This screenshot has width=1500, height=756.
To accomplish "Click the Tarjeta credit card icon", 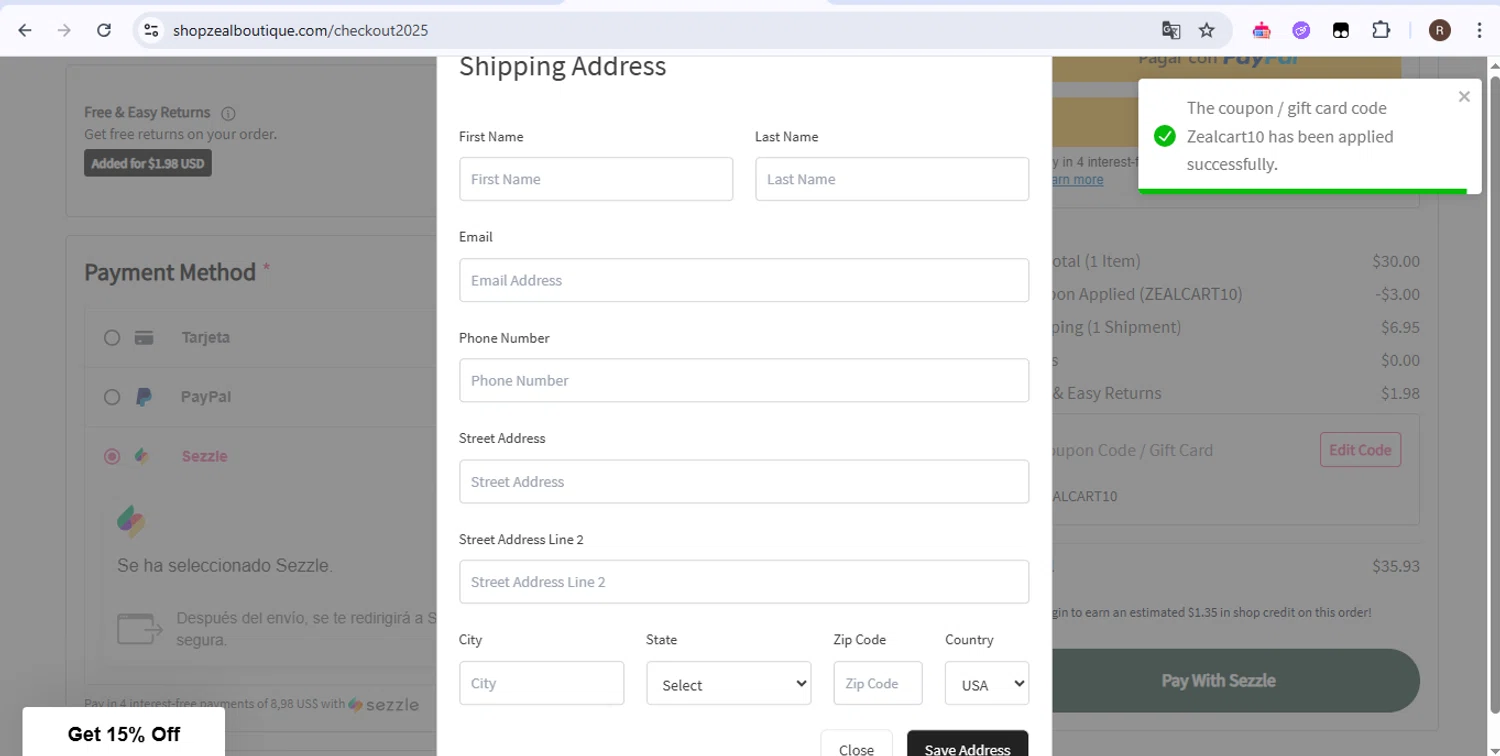I will pos(144,338).
